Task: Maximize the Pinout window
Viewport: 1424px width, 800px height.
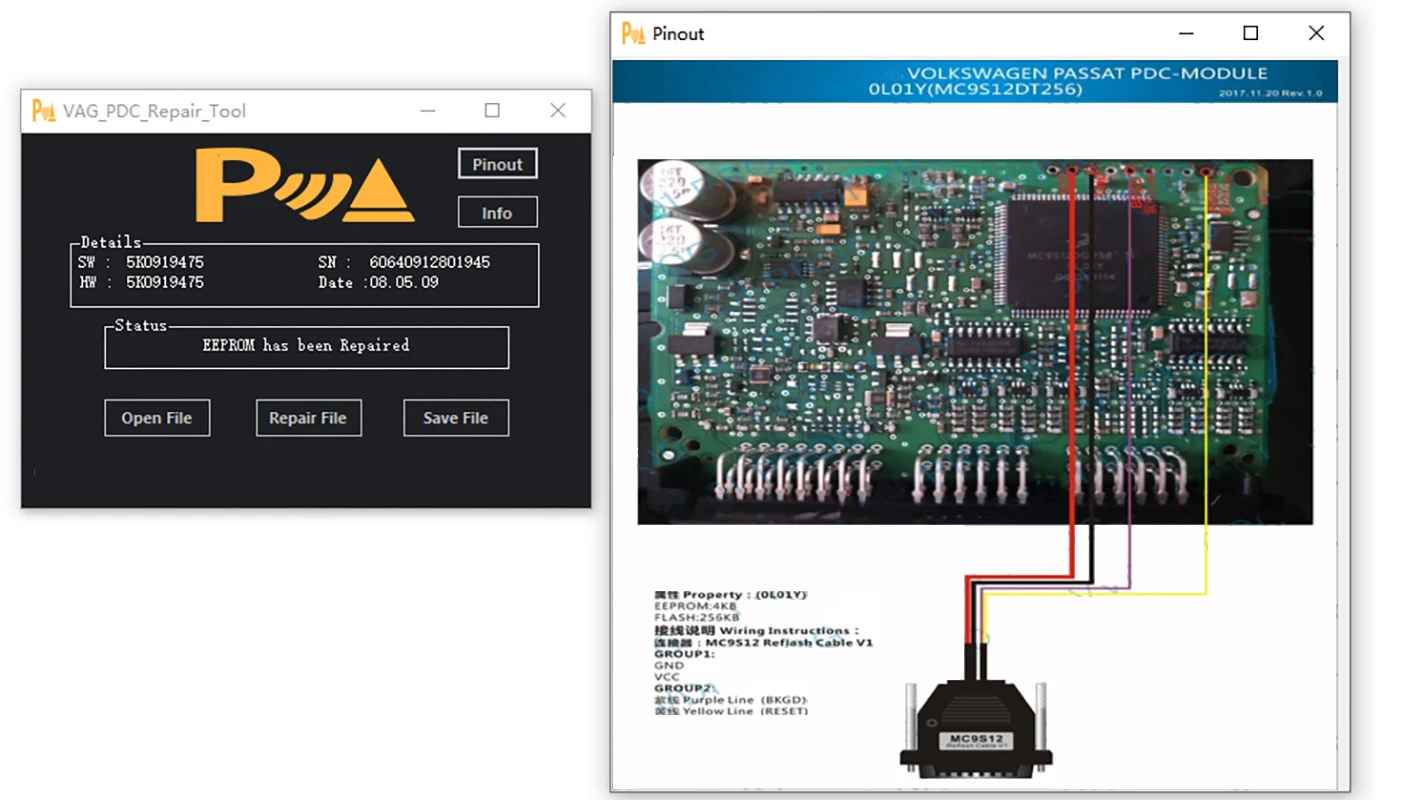Action: click(x=1250, y=34)
